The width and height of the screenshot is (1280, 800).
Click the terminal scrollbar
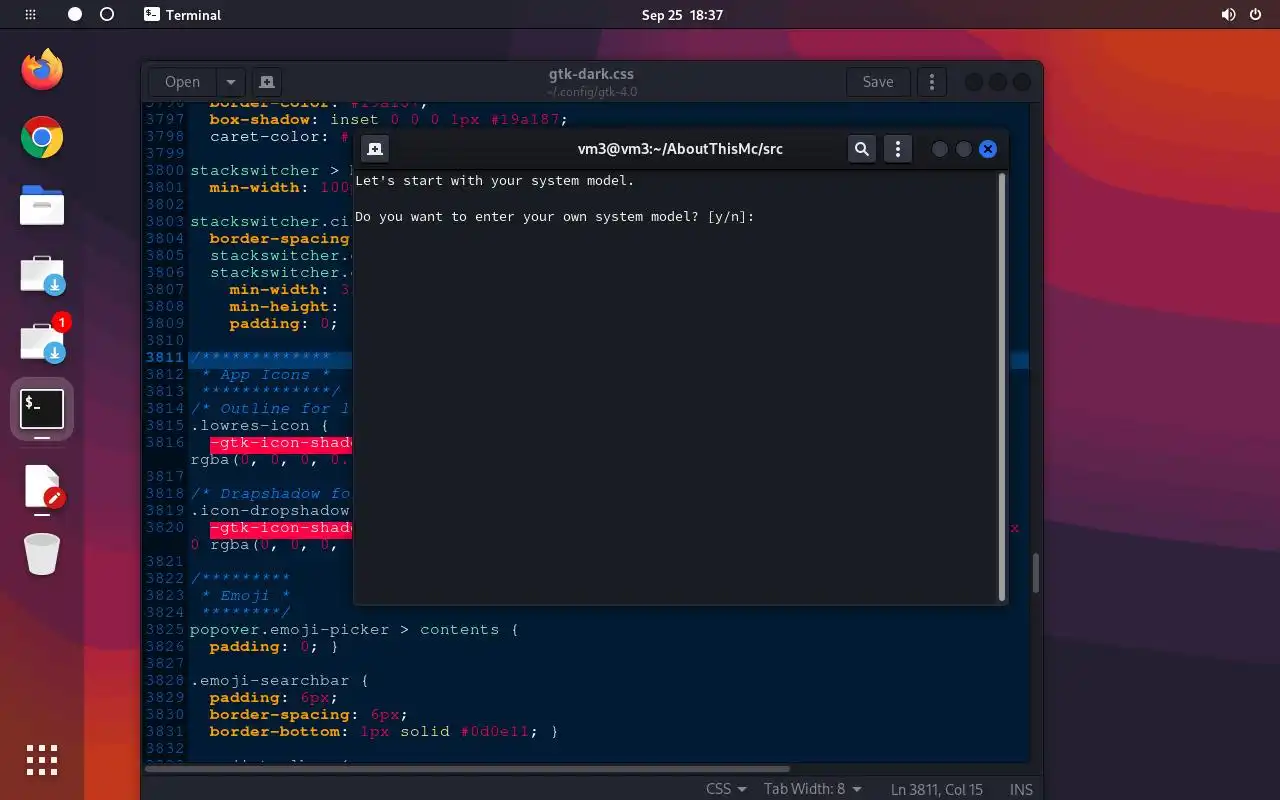pyautogui.click(x=1002, y=388)
